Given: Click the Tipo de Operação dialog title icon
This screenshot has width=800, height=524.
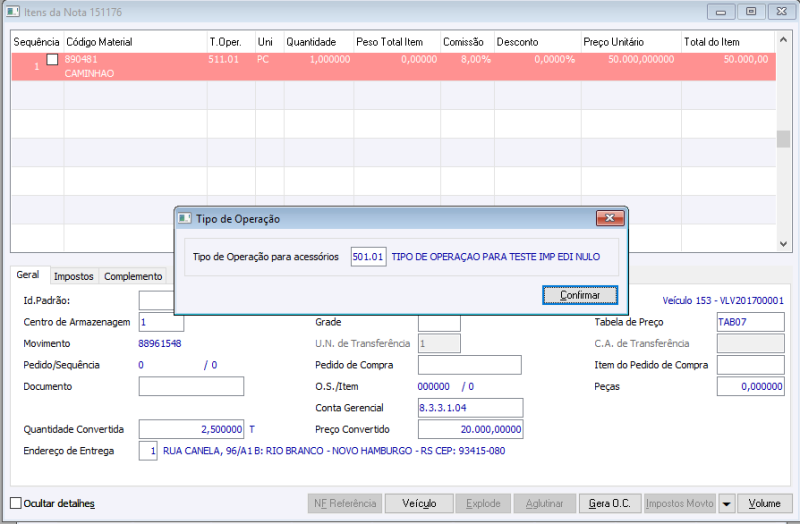Looking at the screenshot, I should tap(184, 219).
